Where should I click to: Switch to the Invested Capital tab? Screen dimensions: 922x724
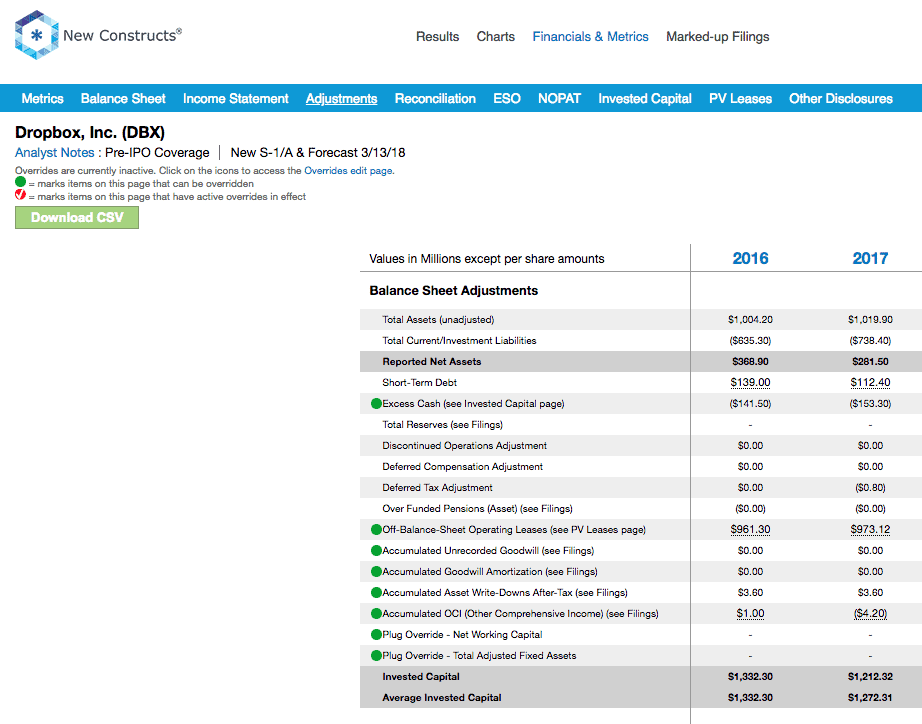[x=645, y=98]
